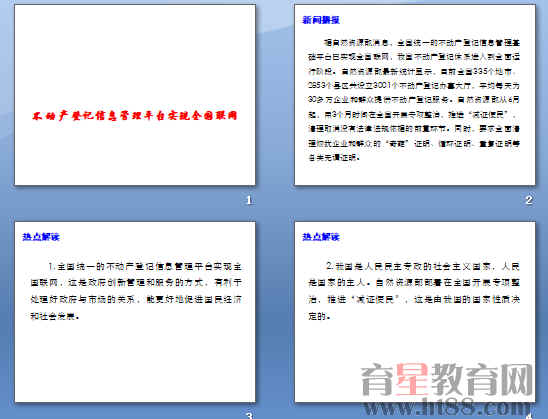The width and height of the screenshot is (548, 419).
Task: Select slide 4 thumbnail with watermark
Action: [x=415, y=312]
